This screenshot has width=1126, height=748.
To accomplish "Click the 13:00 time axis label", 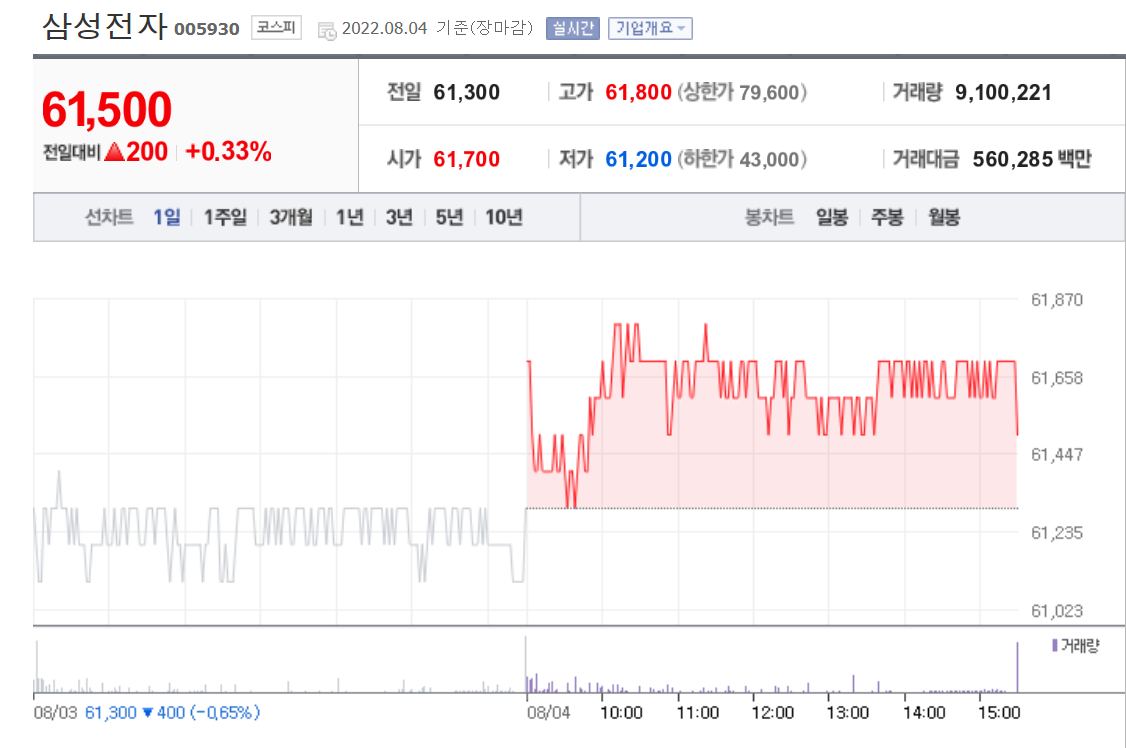I will [847, 713].
